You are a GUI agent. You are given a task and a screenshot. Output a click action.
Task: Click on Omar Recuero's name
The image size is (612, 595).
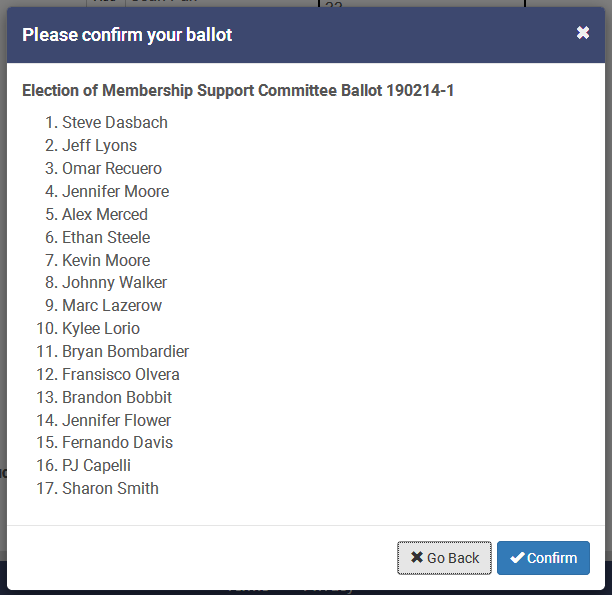[x=112, y=169]
